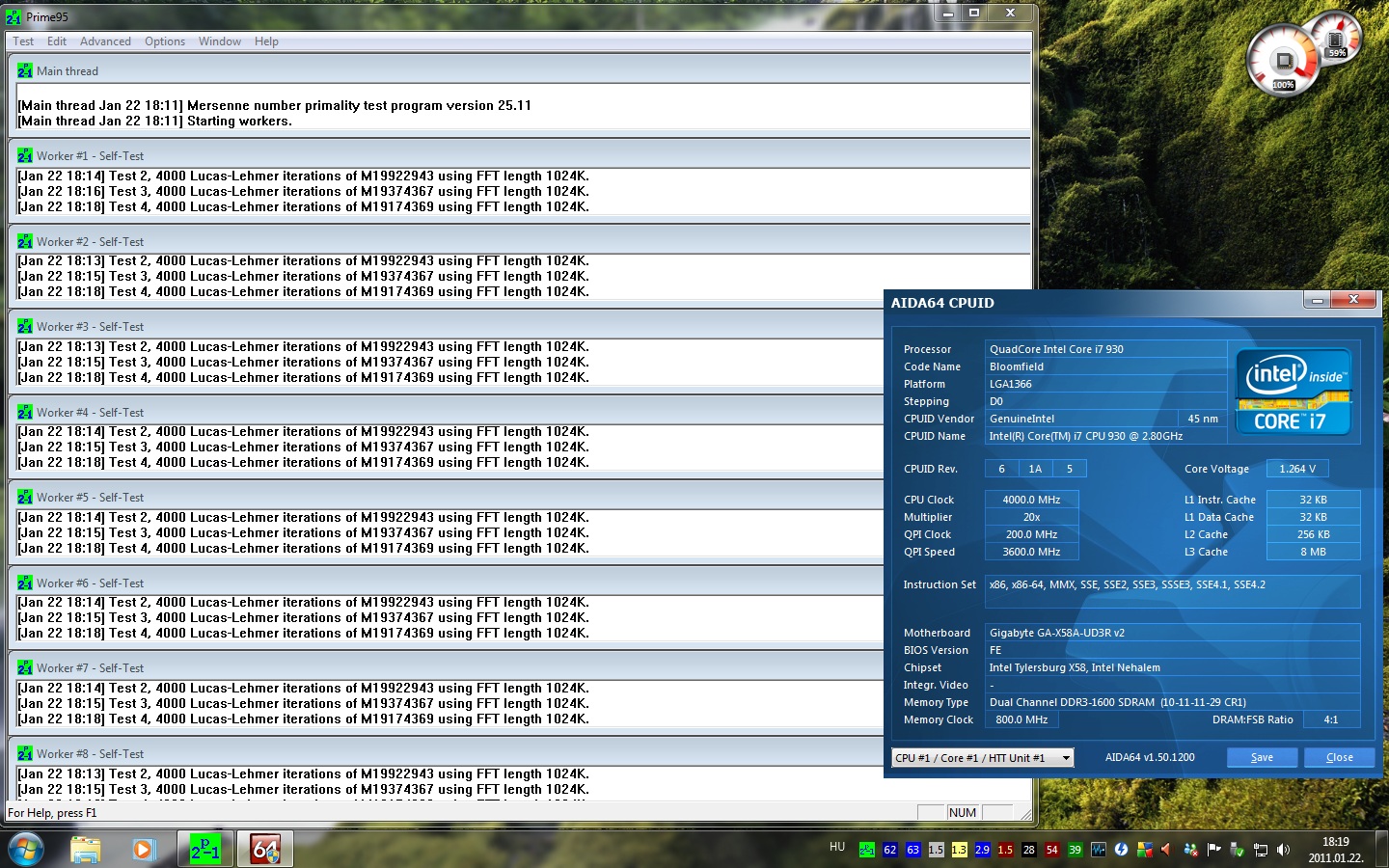Image resolution: width=1389 pixels, height=868 pixels.
Task: Switch to the Prime95 taskbar button
Action: [x=205, y=850]
